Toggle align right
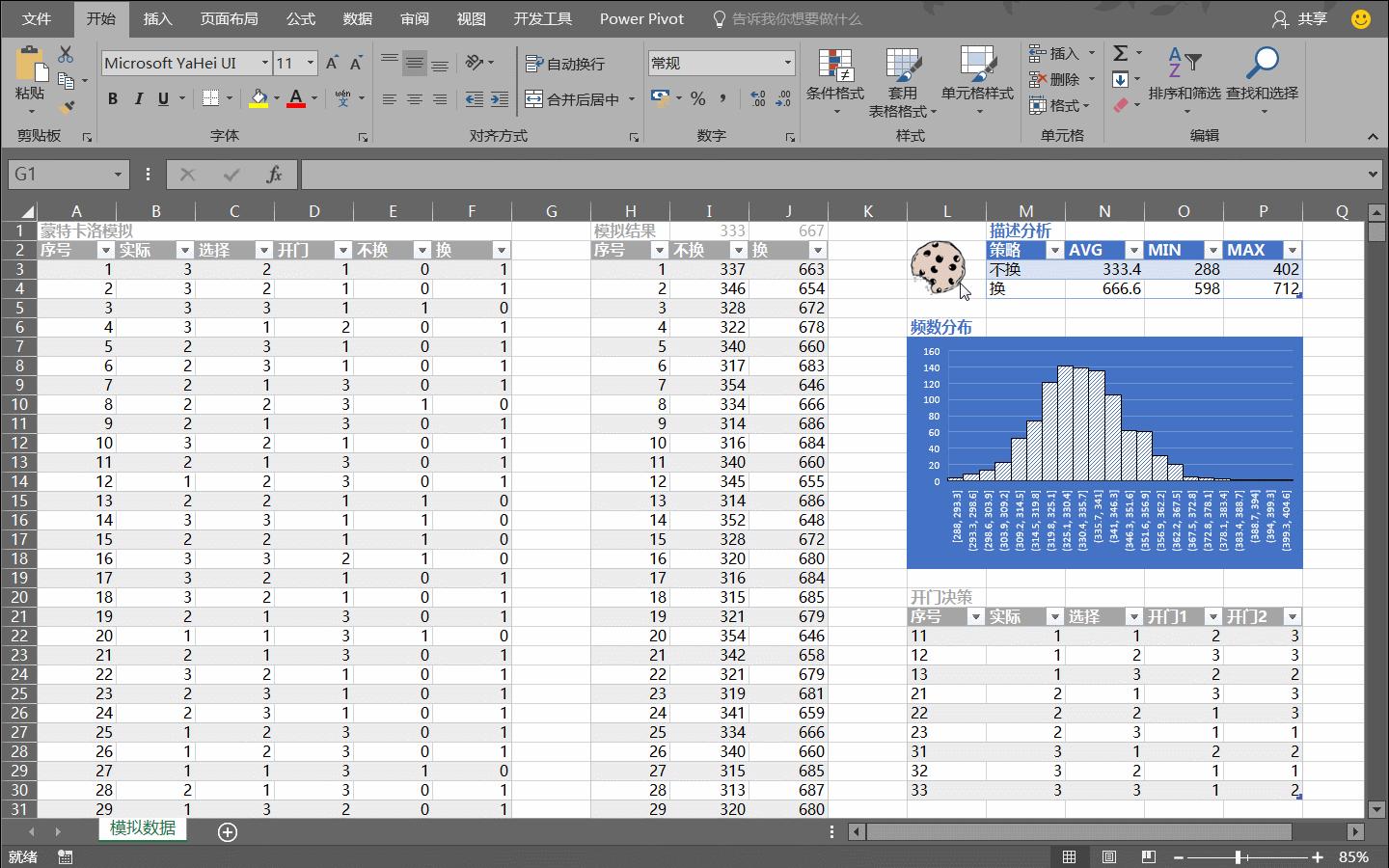Image resolution: width=1389 pixels, height=868 pixels. [440, 99]
